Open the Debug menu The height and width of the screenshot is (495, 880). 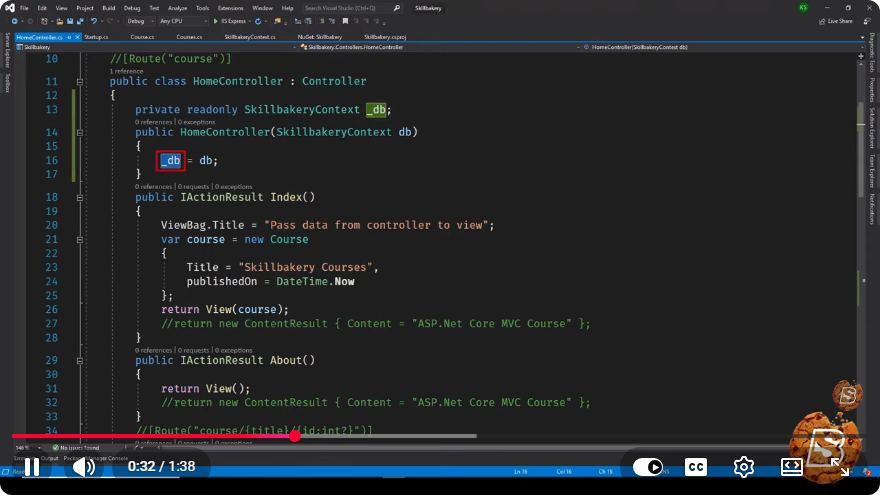click(x=132, y=8)
